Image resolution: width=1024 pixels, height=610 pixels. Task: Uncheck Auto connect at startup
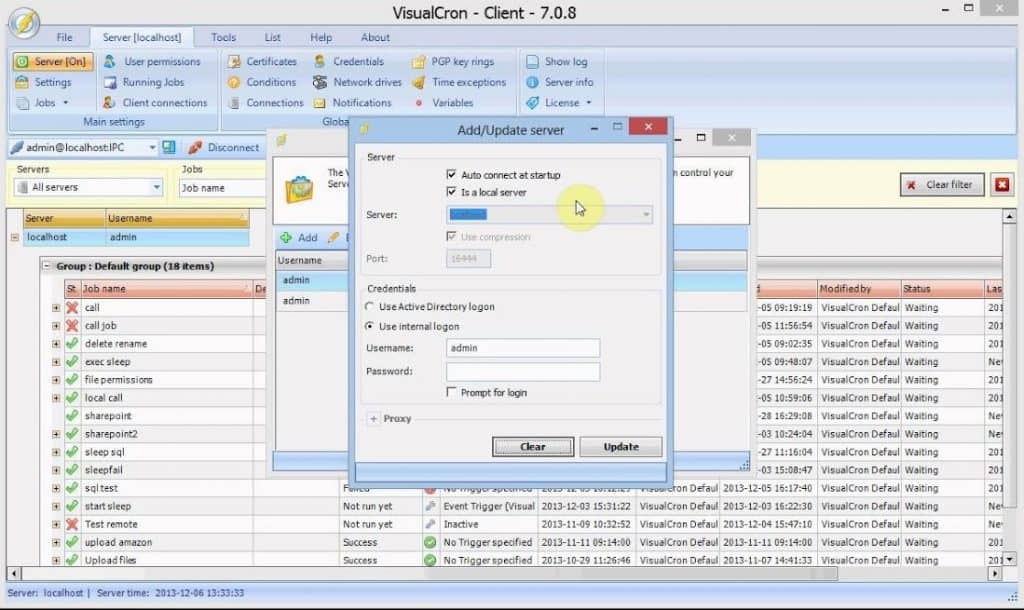pyautogui.click(x=451, y=174)
